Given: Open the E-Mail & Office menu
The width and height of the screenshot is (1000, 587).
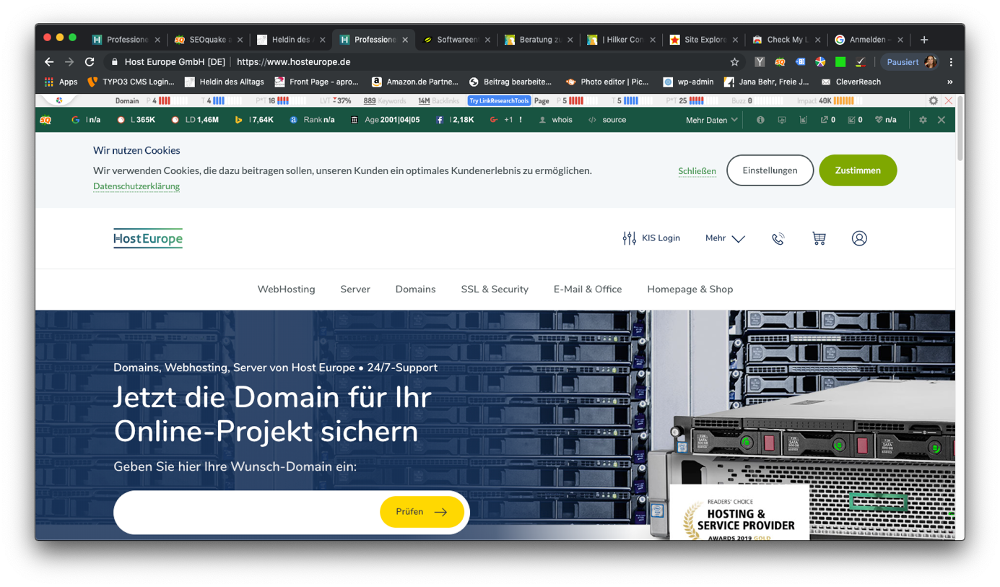Looking at the screenshot, I should tap(587, 289).
